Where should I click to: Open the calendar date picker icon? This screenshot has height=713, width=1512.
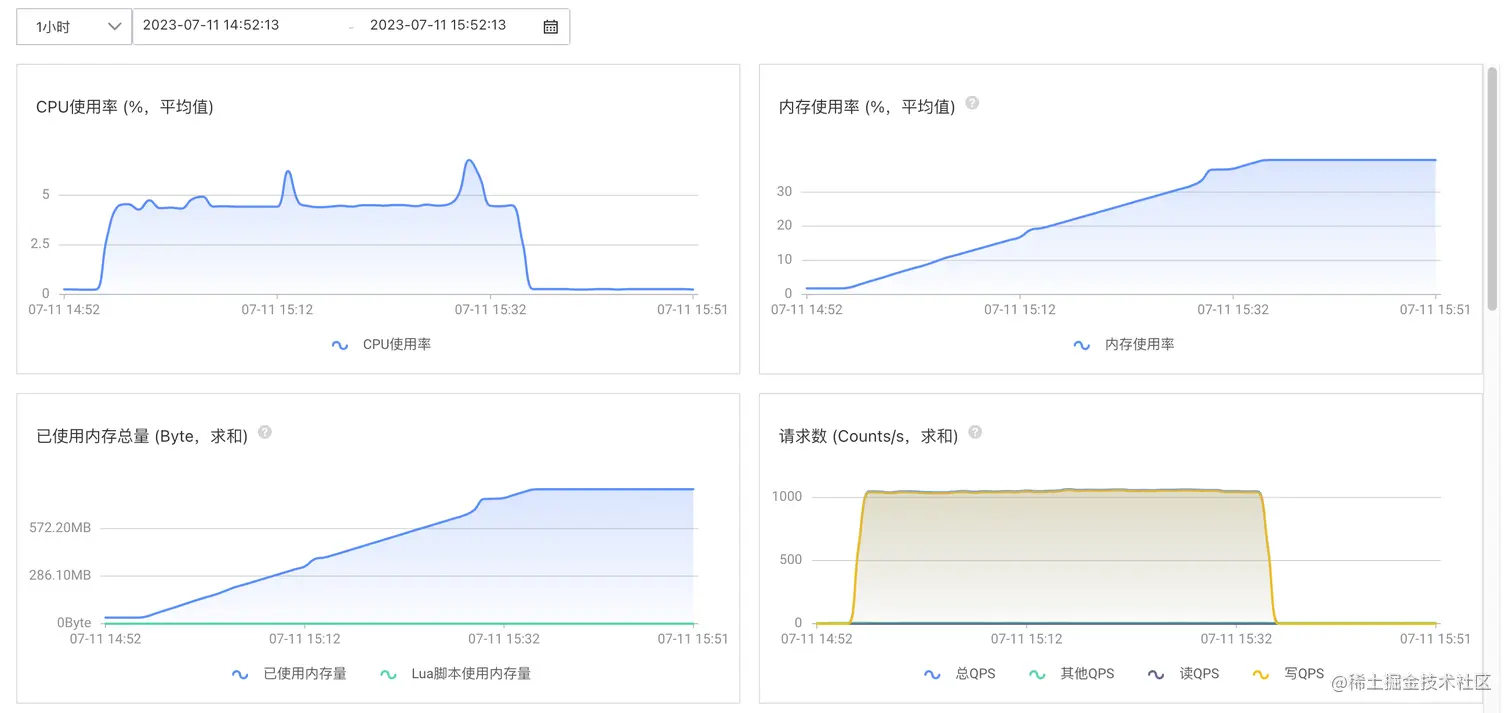point(550,27)
